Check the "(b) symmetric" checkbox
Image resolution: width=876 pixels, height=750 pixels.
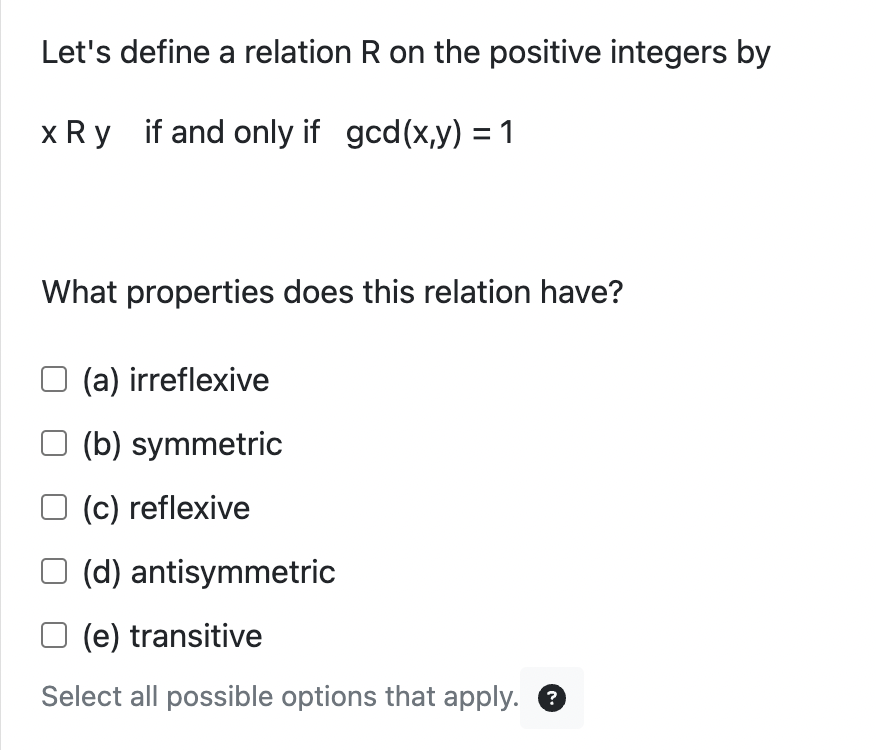pos(54,442)
